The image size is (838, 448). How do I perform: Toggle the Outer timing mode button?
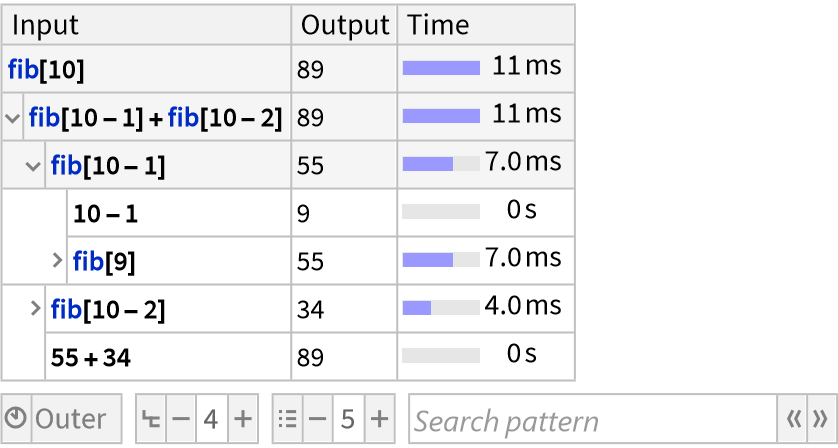[70, 420]
